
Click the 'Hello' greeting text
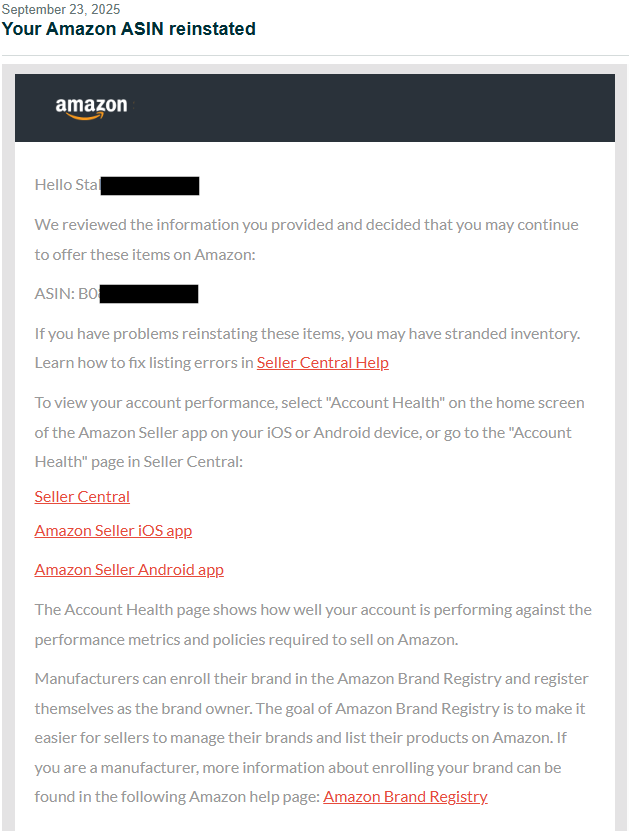pyautogui.click(x=53, y=185)
